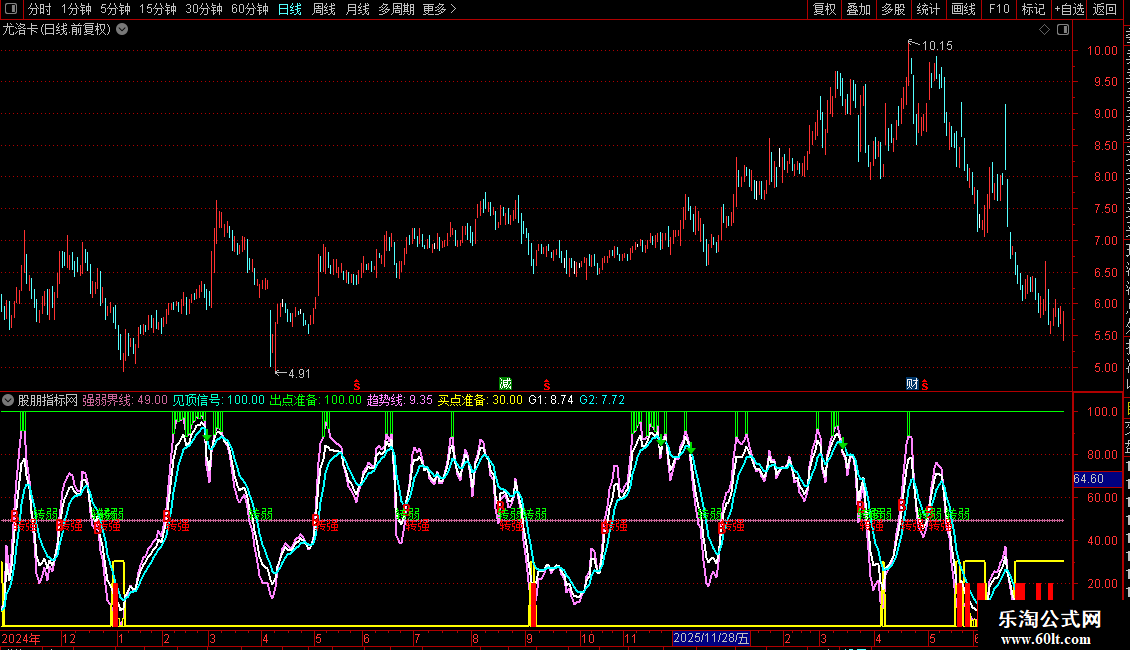Image resolution: width=1130 pixels, height=650 pixels.
Task: Click the panel layout icon beside 分时
Action: (11, 9)
